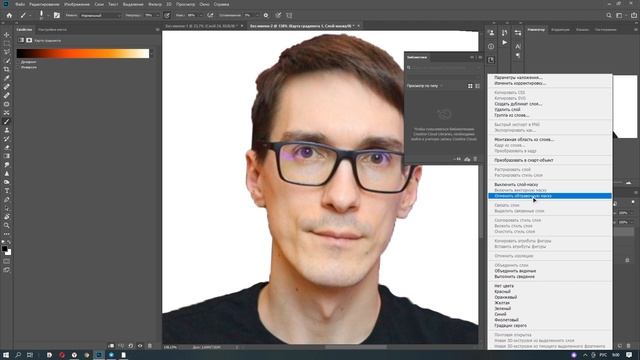This screenshot has width=640, height=360.
Task: Open the Изображение menu
Action: coord(77,4)
